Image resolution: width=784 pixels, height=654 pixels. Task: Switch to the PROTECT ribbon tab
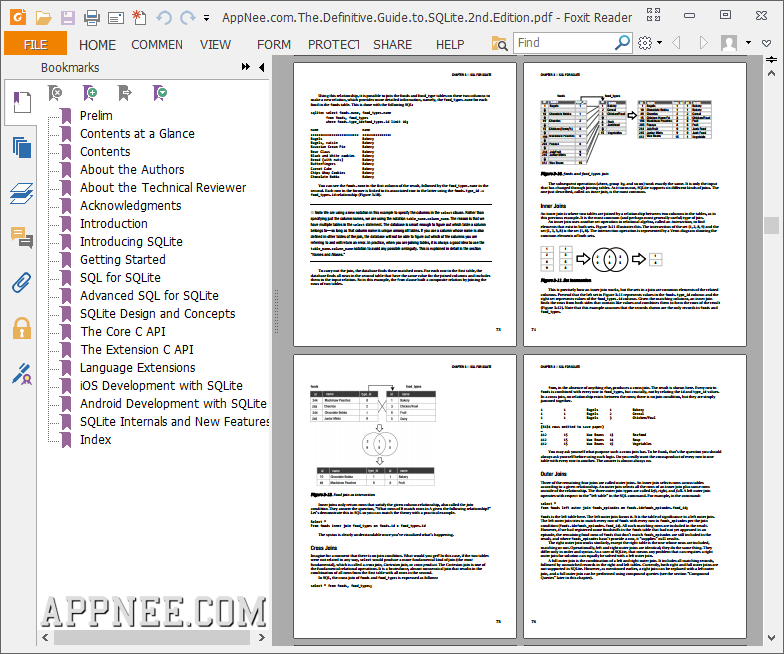click(334, 44)
